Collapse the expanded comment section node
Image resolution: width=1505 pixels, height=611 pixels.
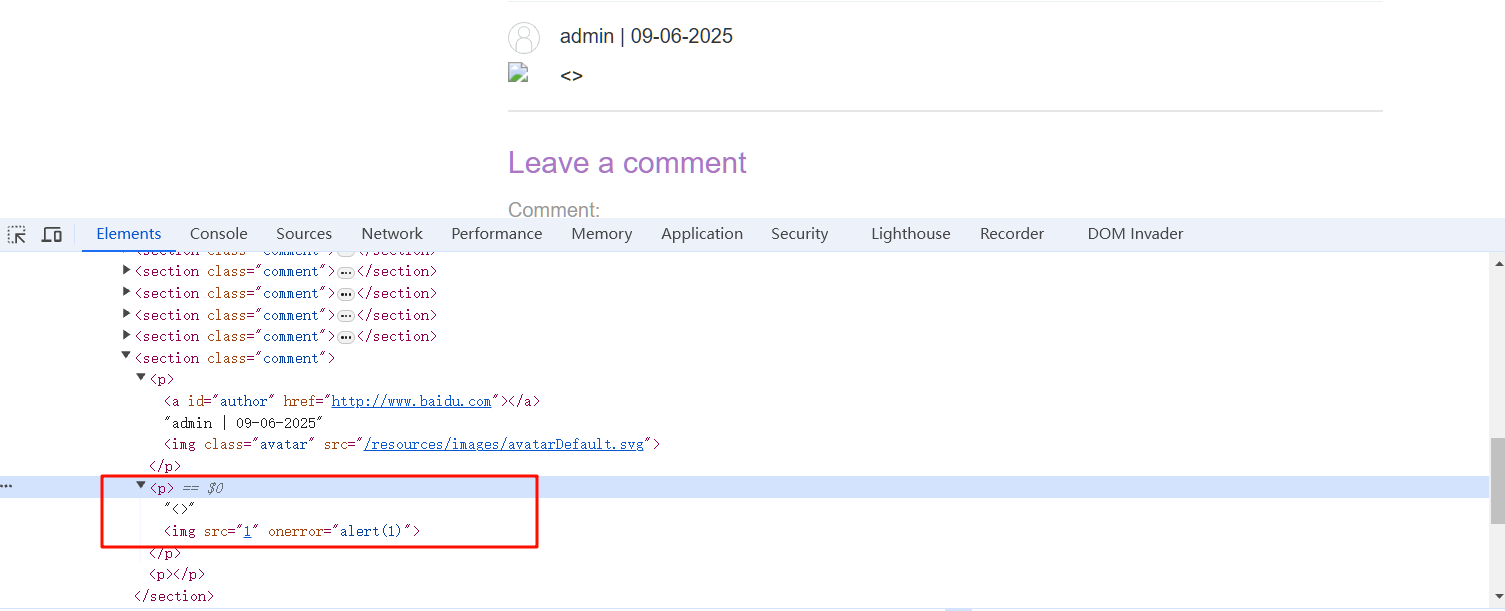(x=126, y=356)
